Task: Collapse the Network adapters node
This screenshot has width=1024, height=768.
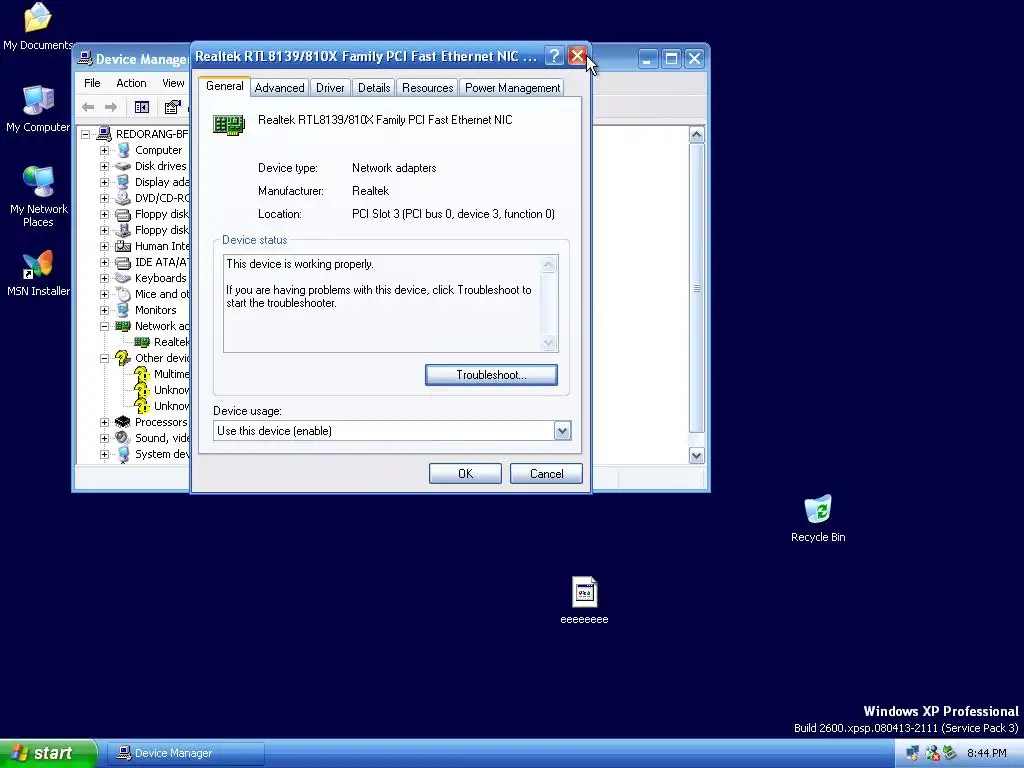Action: coord(104,327)
